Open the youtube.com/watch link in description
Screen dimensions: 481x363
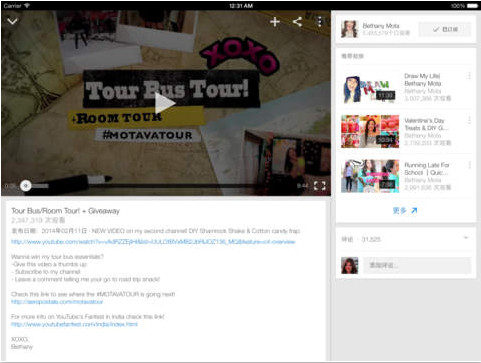(x=153, y=242)
